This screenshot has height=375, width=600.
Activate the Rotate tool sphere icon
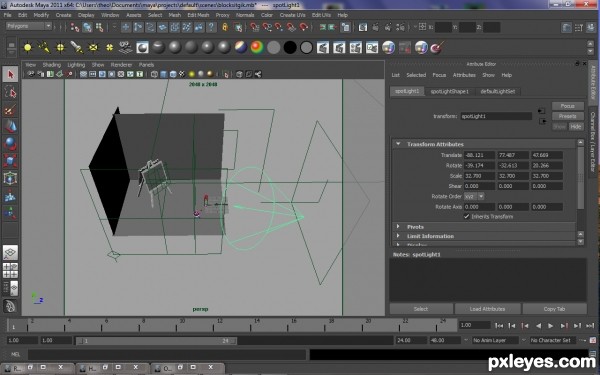click(10, 144)
